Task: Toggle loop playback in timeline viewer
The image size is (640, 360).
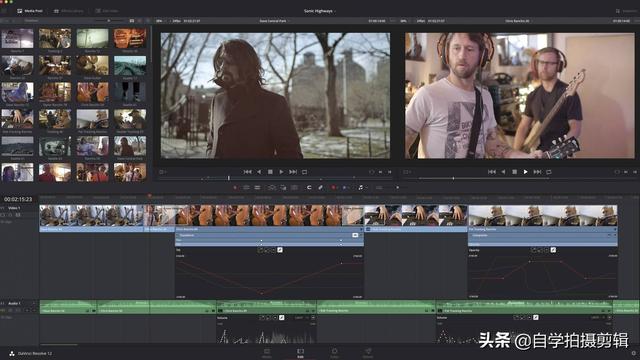Action: [549, 172]
